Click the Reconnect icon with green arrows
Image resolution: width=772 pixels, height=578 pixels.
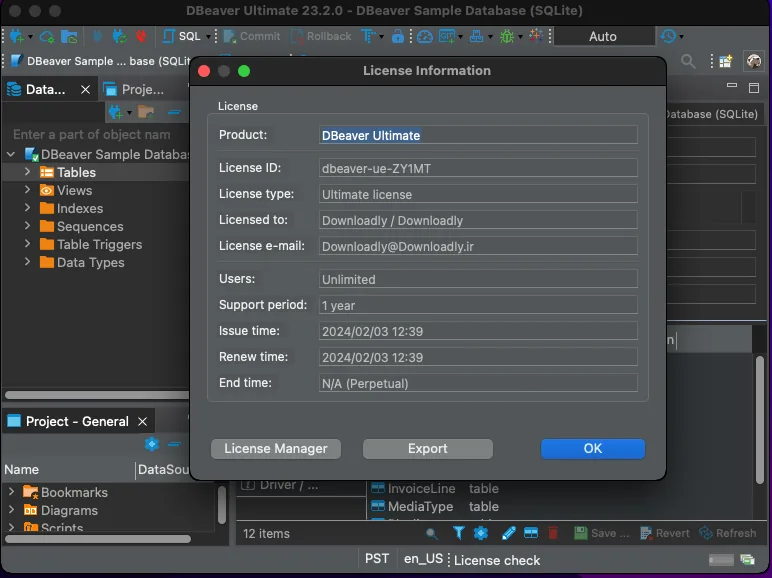tap(120, 36)
